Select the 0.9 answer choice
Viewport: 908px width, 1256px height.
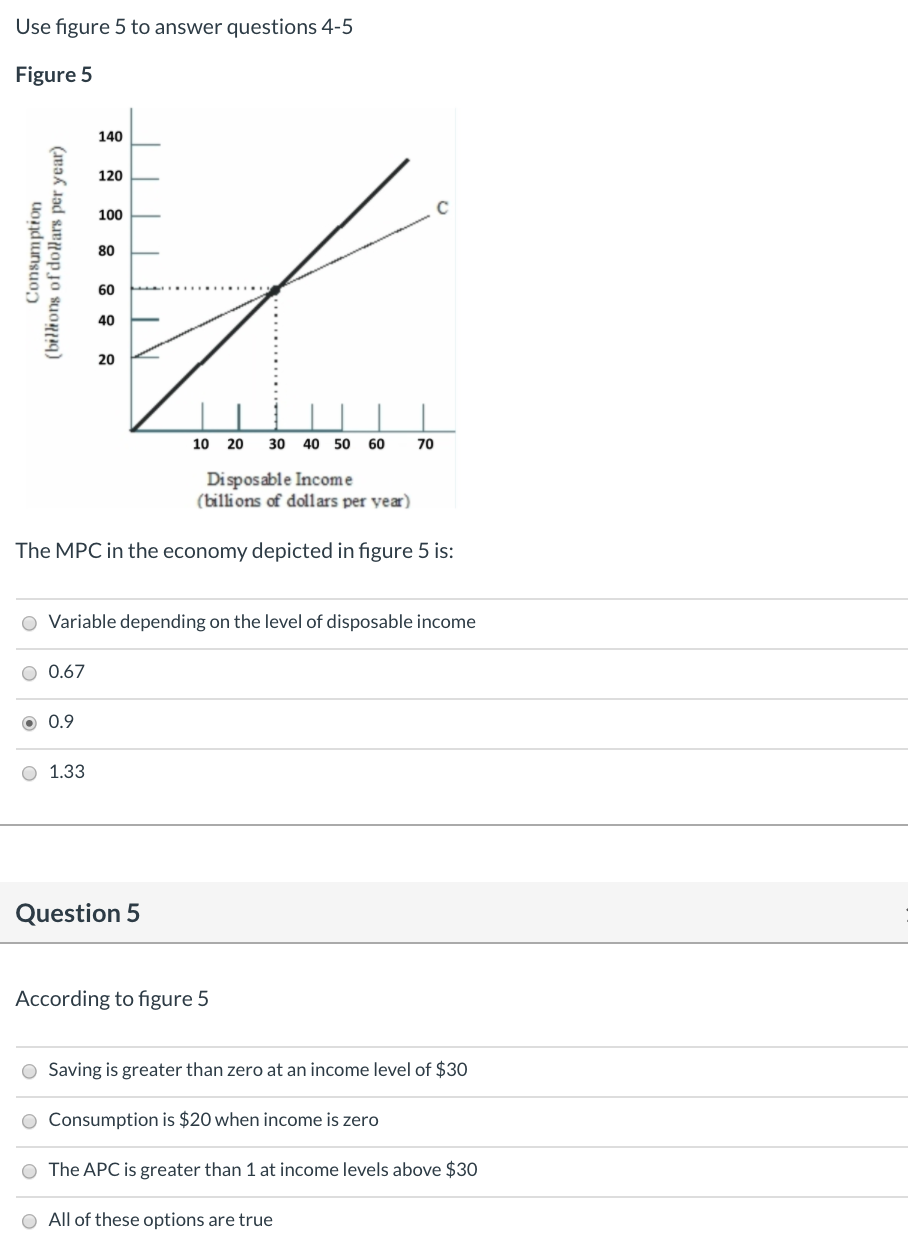click(30, 721)
